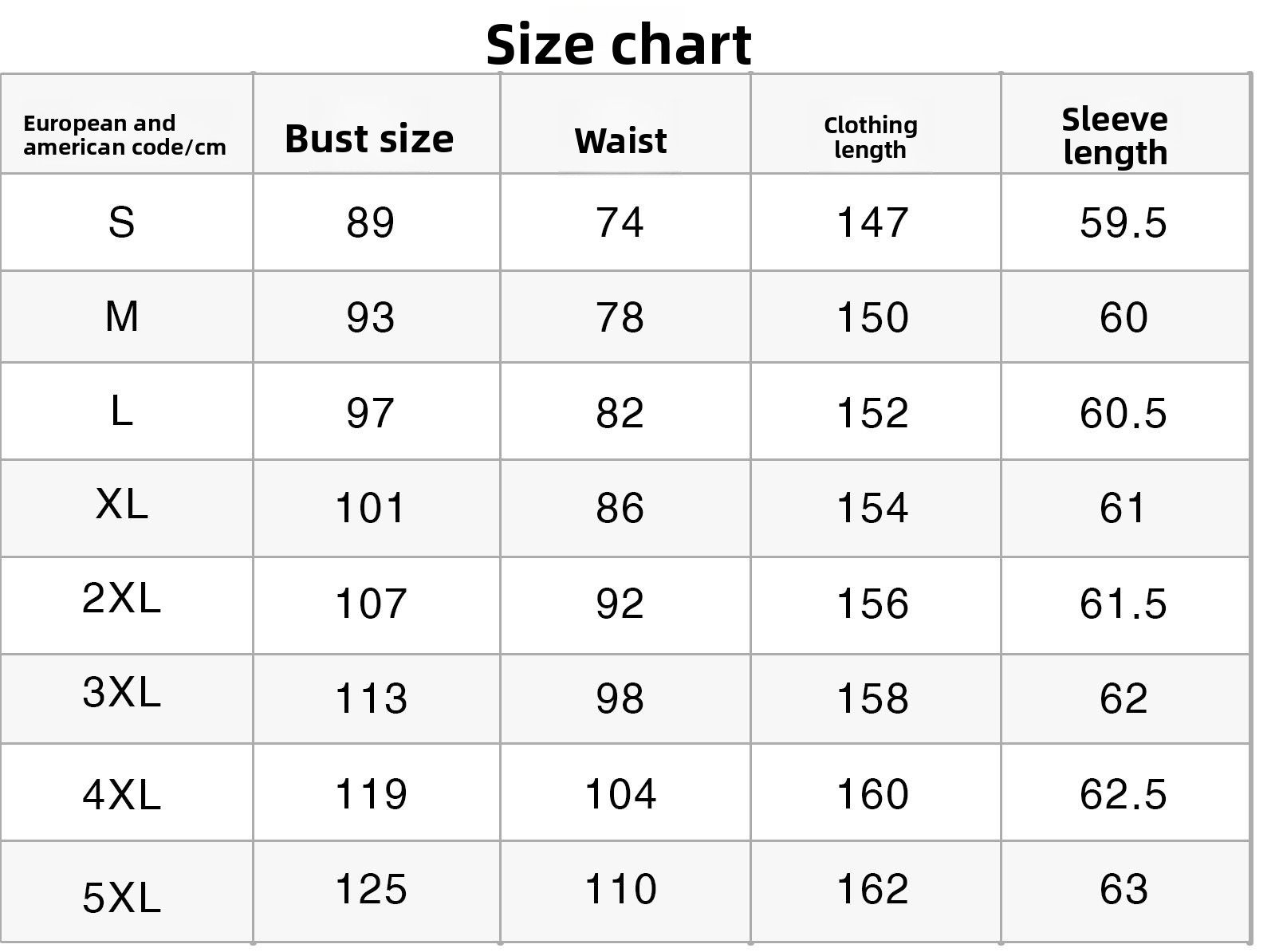Click the 2XL size row label

pyautogui.click(x=121, y=597)
